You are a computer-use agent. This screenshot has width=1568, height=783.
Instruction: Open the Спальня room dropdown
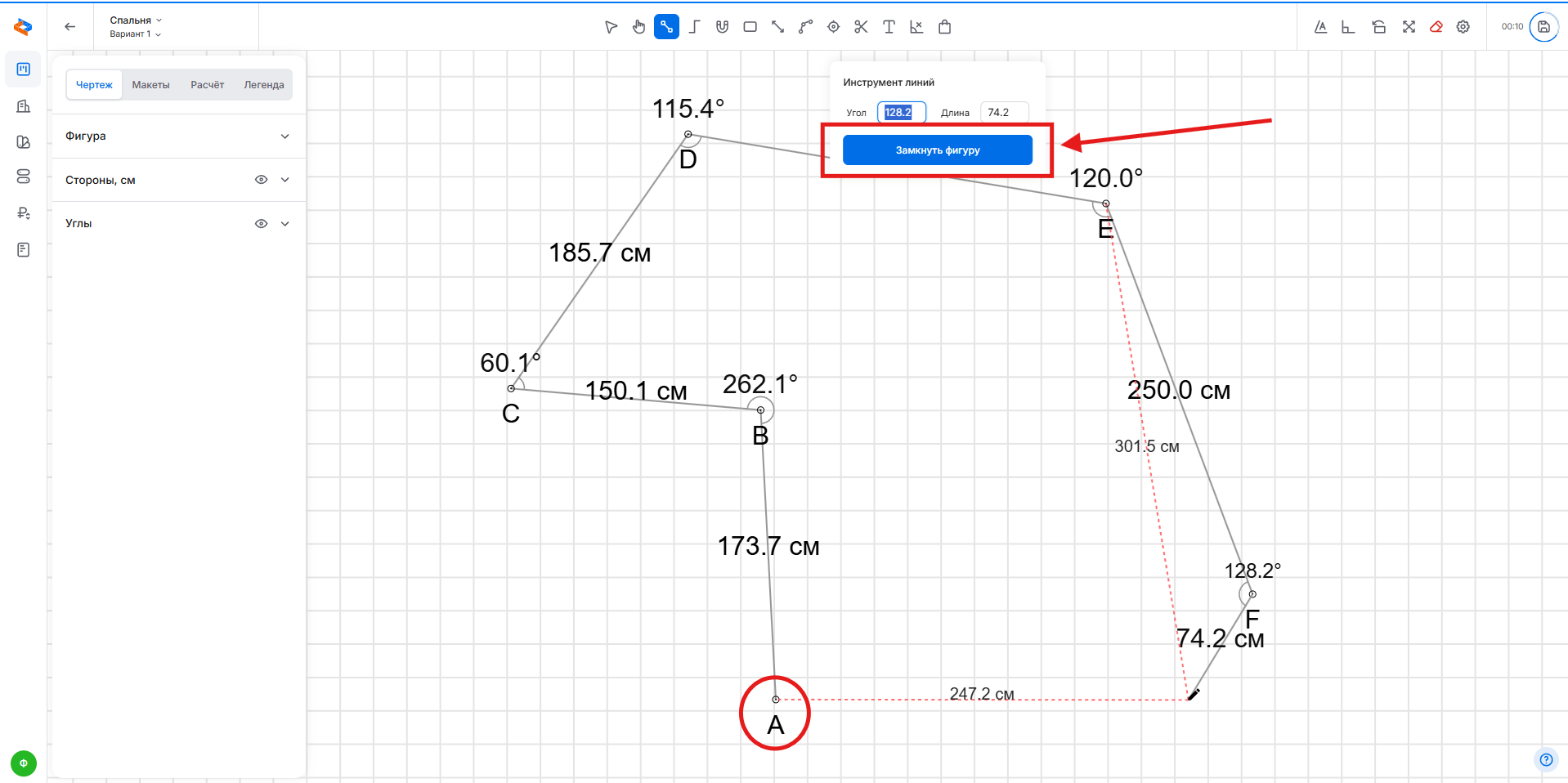pos(136,20)
